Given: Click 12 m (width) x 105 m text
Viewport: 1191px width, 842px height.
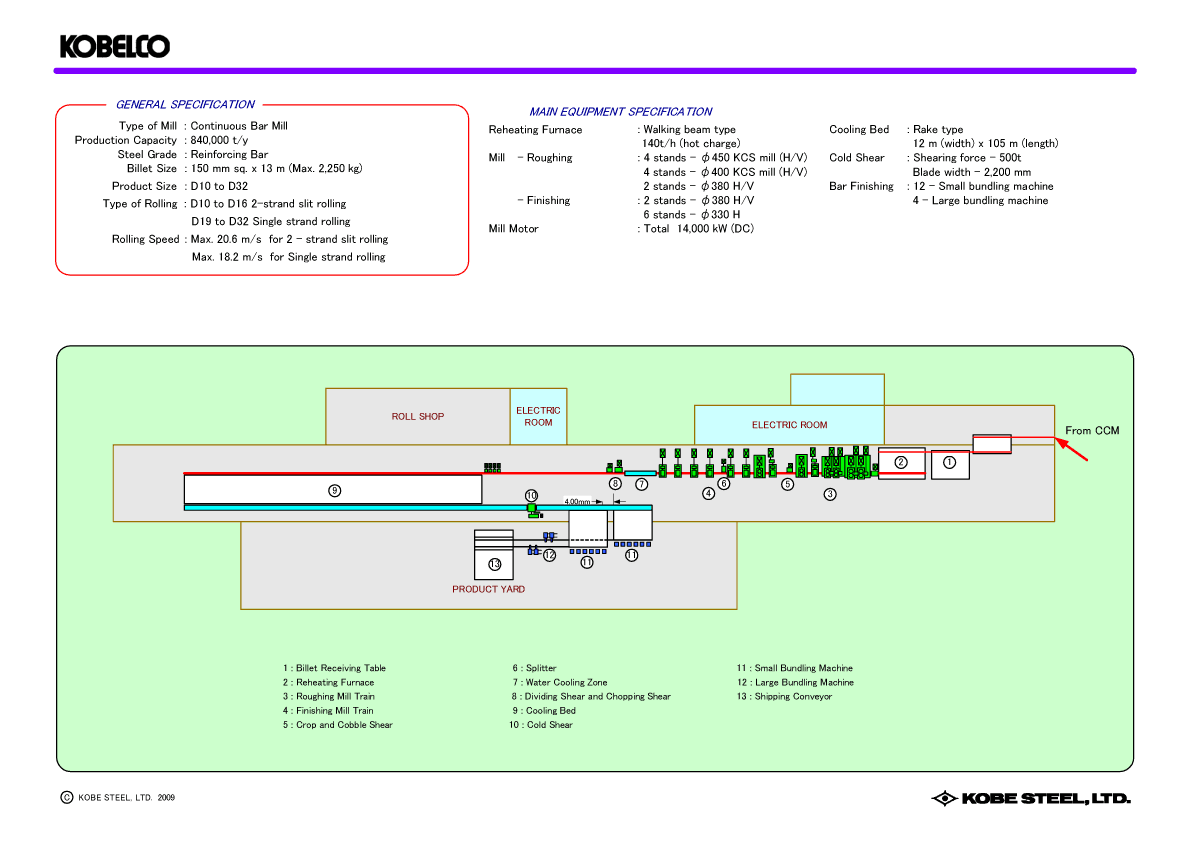Looking at the screenshot, I should [986, 143].
